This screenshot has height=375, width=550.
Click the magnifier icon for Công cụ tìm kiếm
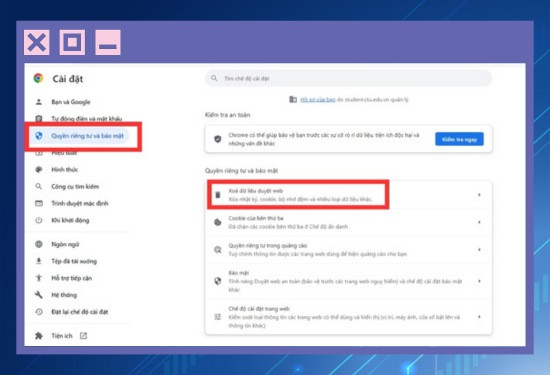coord(39,186)
